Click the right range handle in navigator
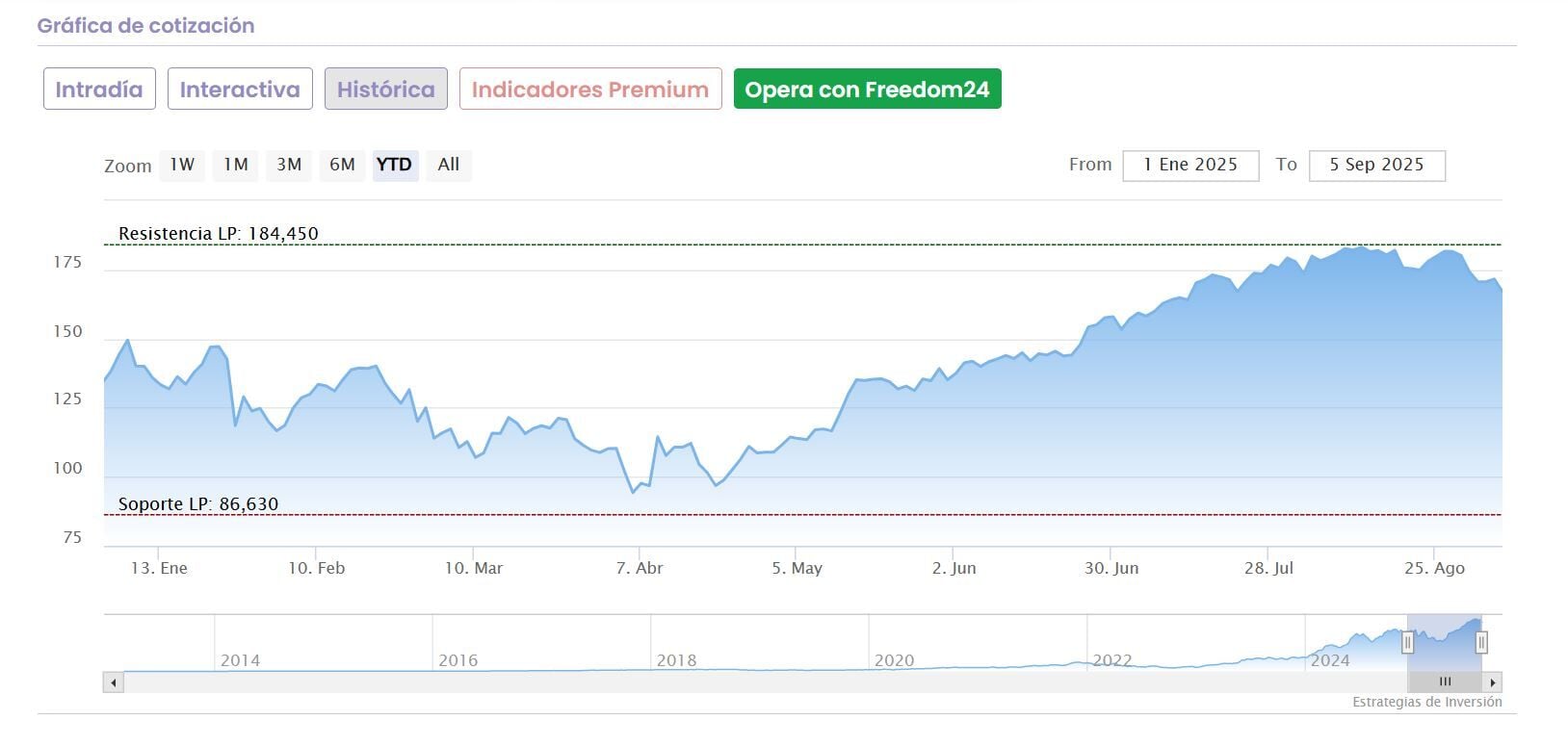Viewport: 1568px width, 746px height. (1481, 642)
